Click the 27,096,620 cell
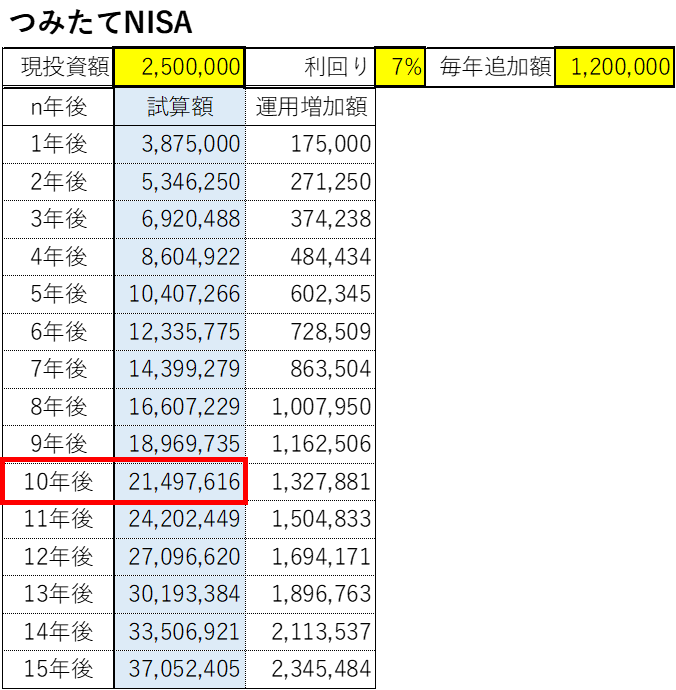This screenshot has height=690, width=676. (x=180, y=557)
